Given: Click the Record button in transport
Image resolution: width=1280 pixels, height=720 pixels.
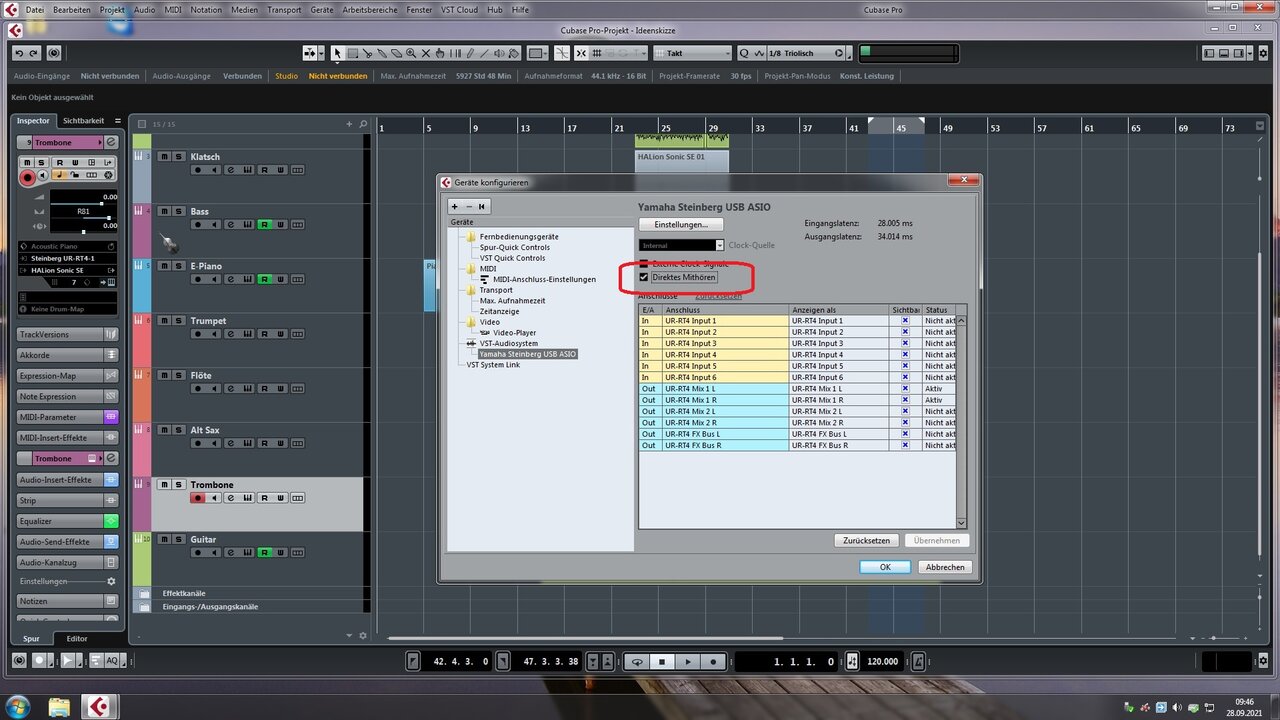Looking at the screenshot, I should click(x=713, y=662).
